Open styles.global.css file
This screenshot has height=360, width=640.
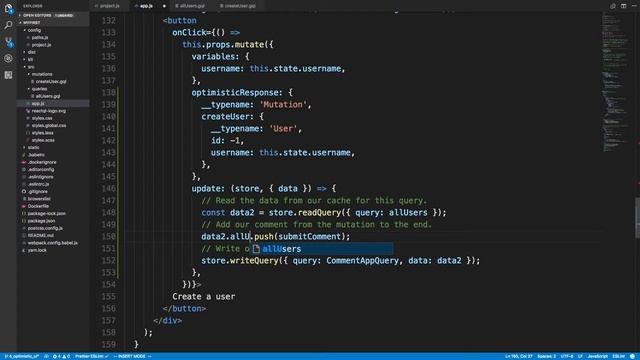click(49, 126)
